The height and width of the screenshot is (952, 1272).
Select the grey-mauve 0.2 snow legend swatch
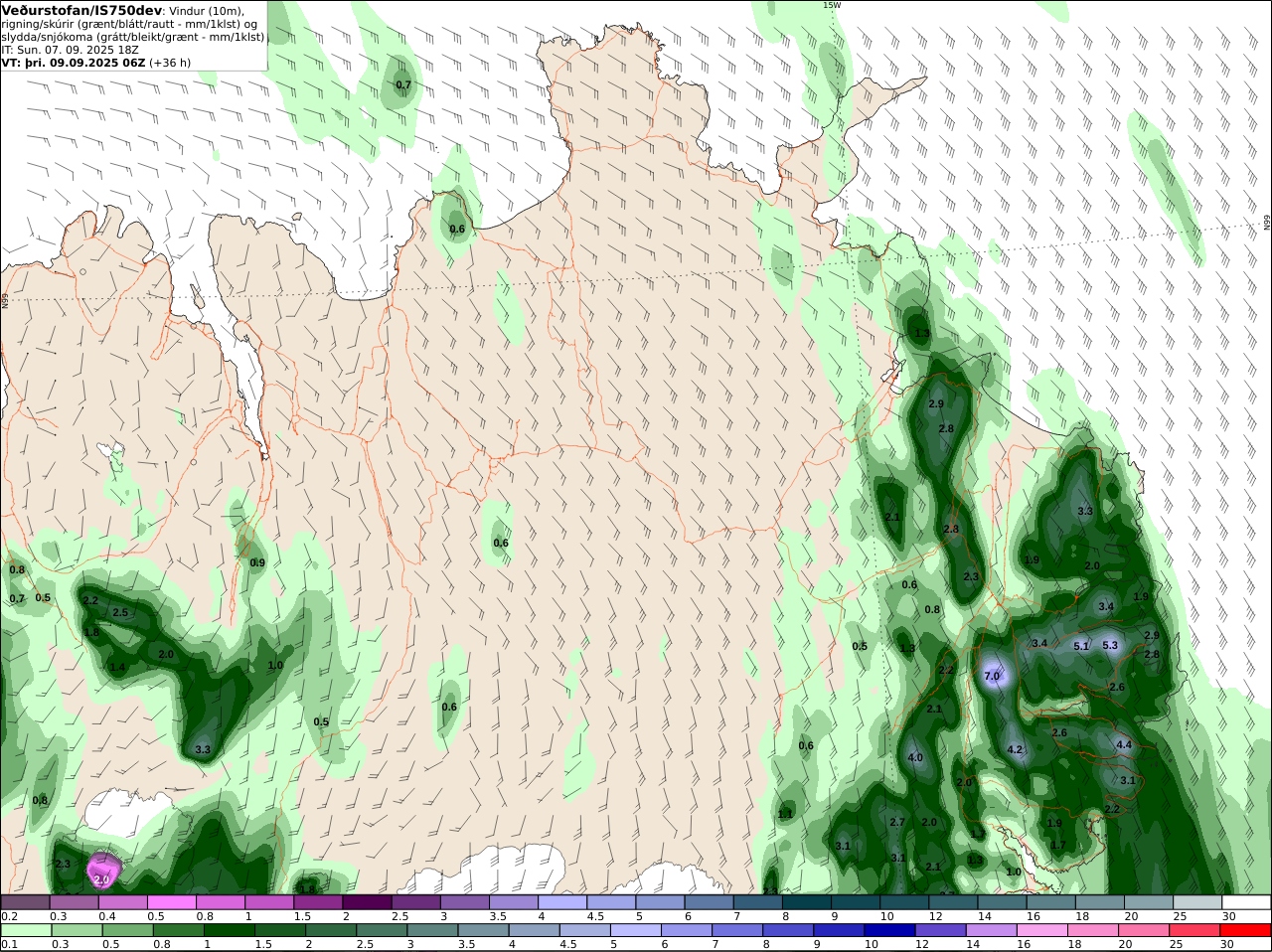(x=25, y=901)
